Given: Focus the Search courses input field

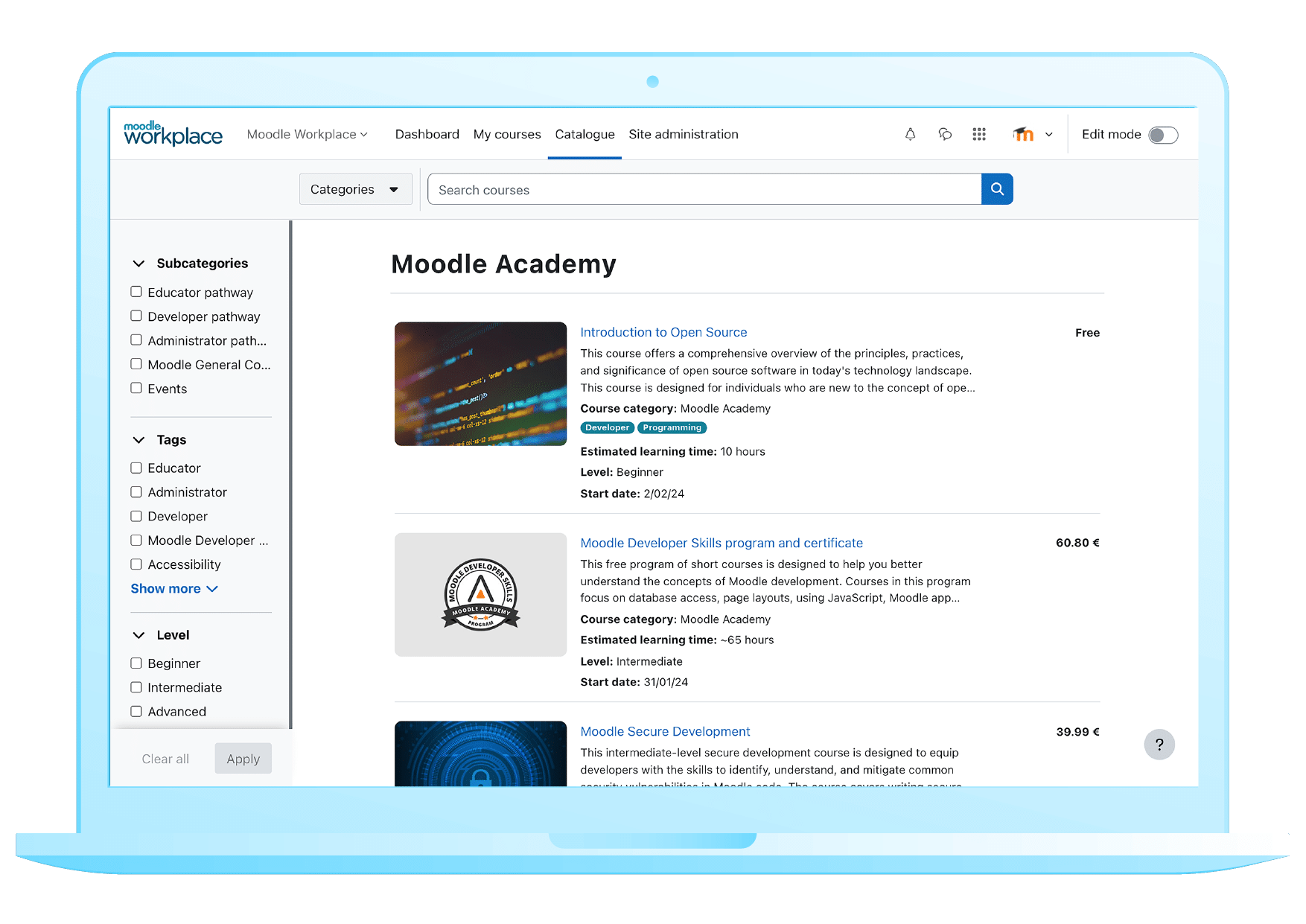Looking at the screenshot, I should (704, 190).
